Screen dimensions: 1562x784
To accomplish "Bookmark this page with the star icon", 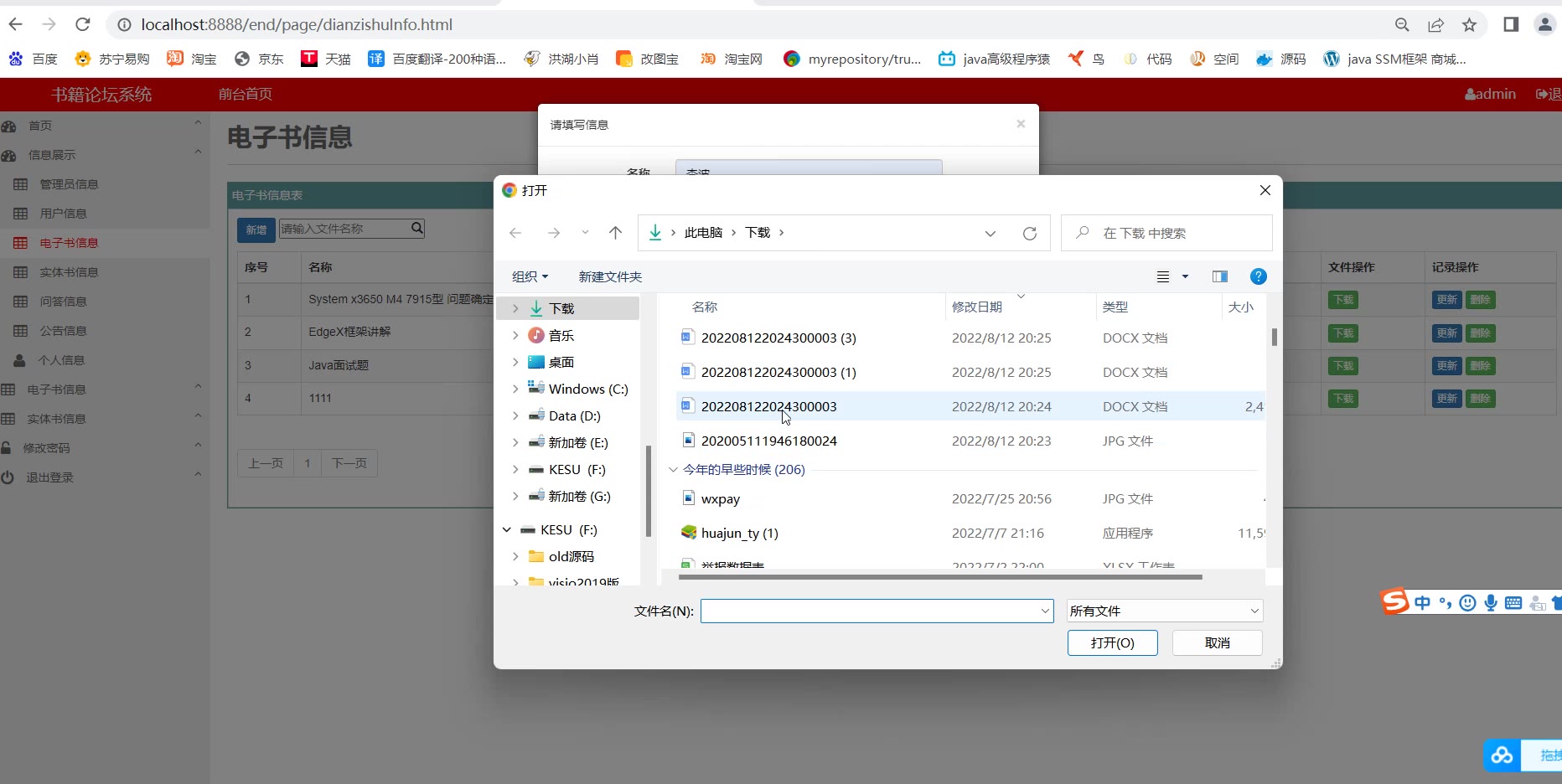I will coord(1469,25).
